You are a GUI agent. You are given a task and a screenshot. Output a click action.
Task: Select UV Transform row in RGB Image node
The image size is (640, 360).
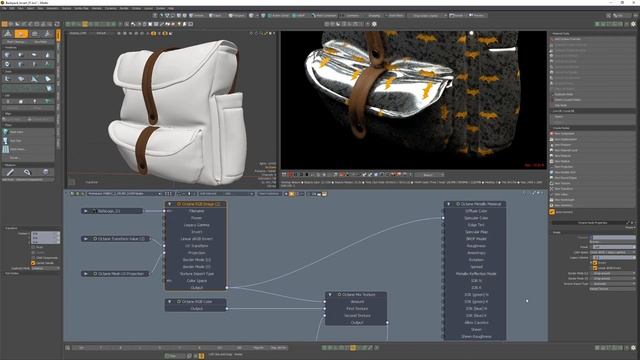click(x=196, y=246)
